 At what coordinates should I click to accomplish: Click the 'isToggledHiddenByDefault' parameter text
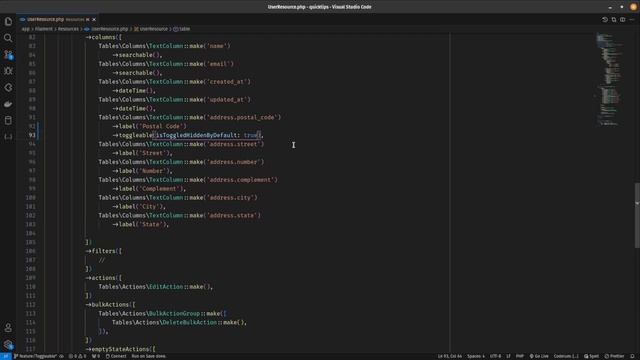point(196,135)
